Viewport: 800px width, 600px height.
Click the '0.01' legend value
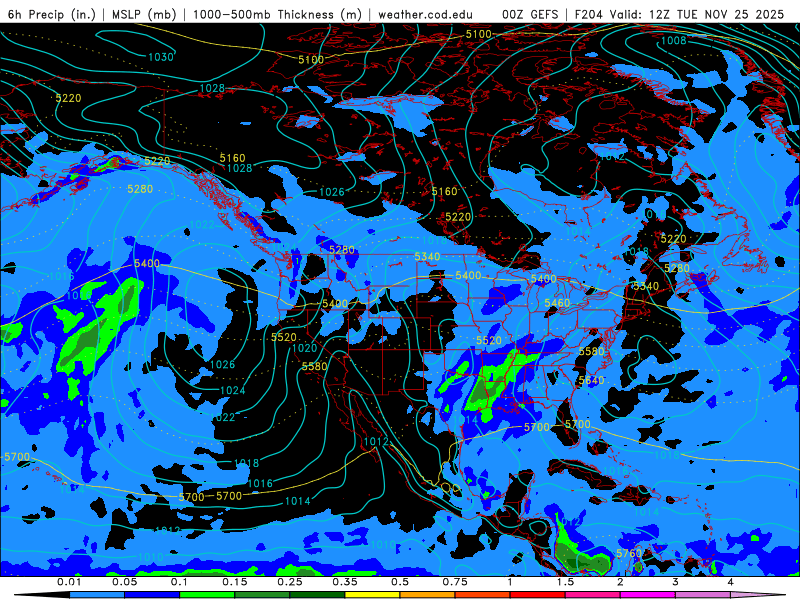69,582
